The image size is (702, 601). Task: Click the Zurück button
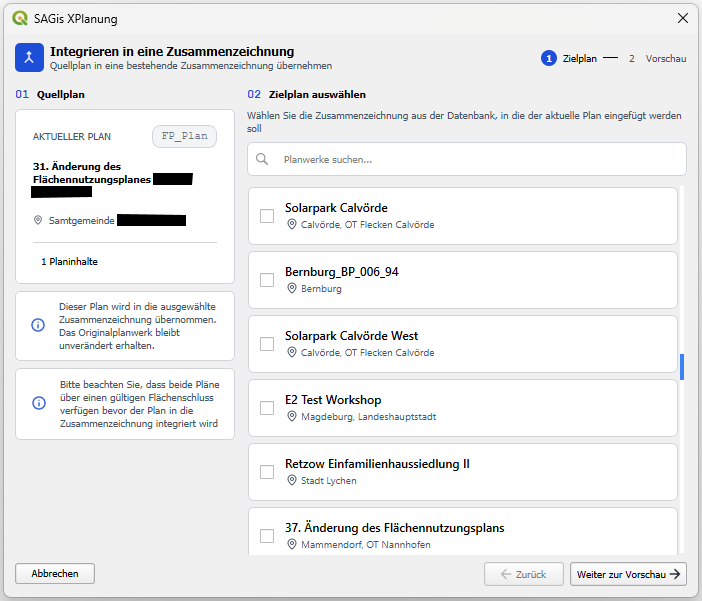tap(523, 574)
